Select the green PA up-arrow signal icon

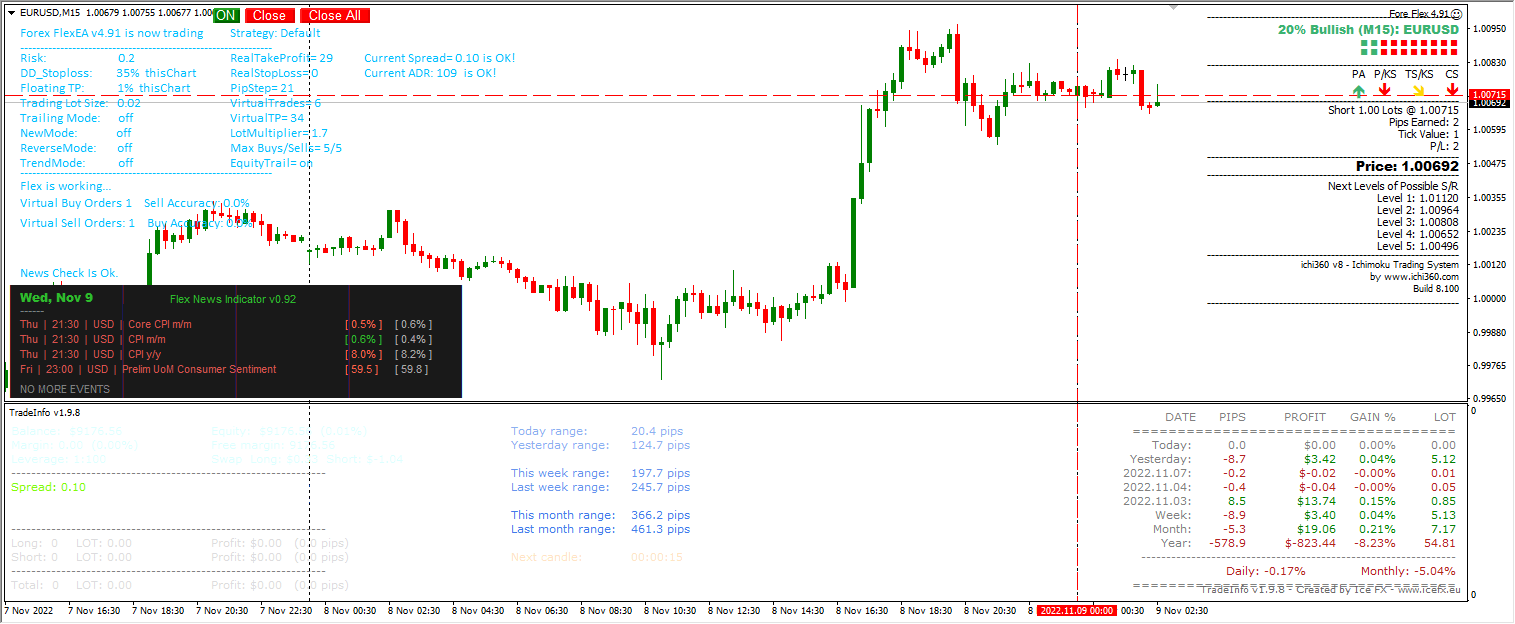click(1358, 90)
